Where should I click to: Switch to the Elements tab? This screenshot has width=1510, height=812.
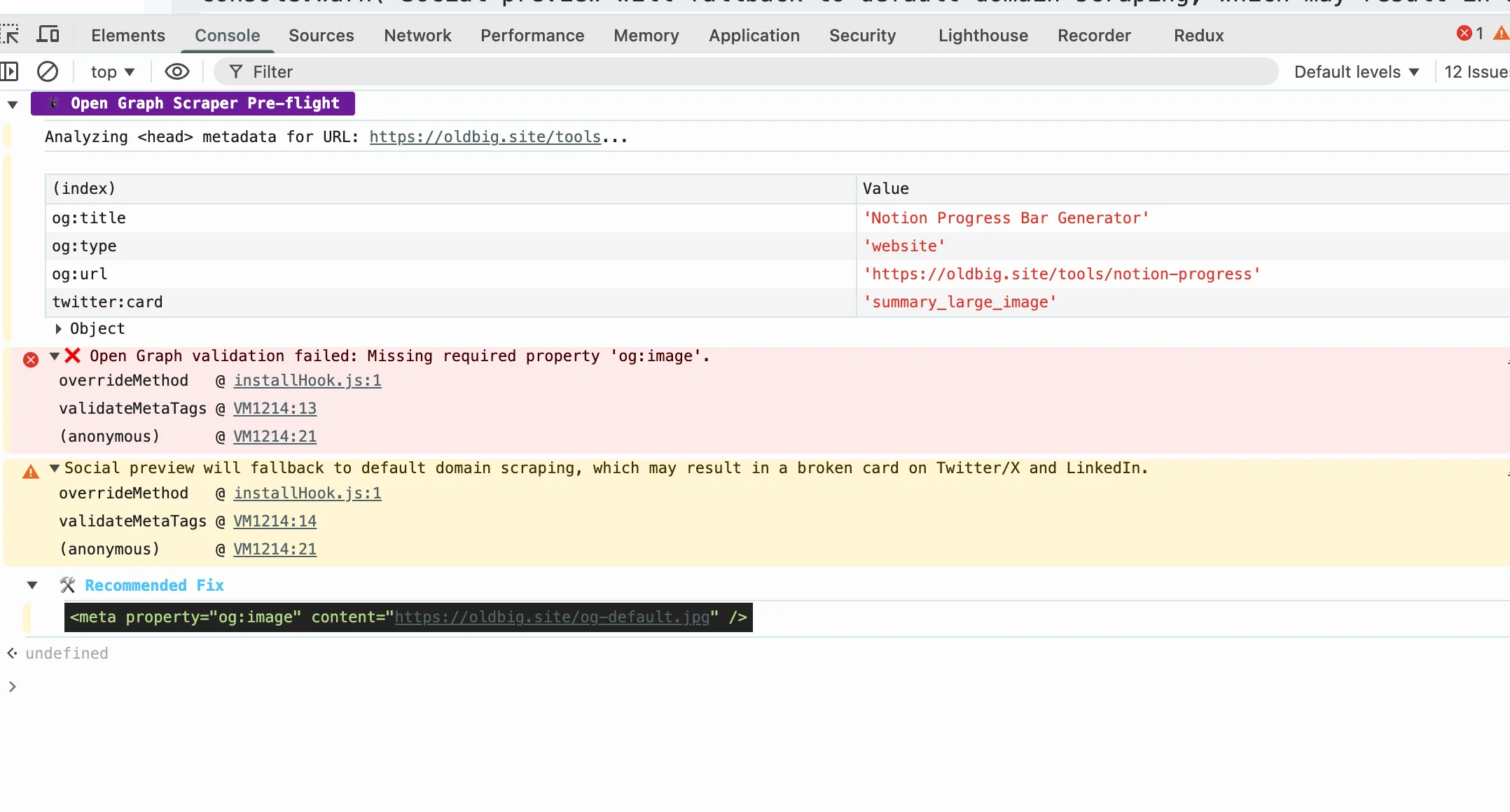[128, 35]
